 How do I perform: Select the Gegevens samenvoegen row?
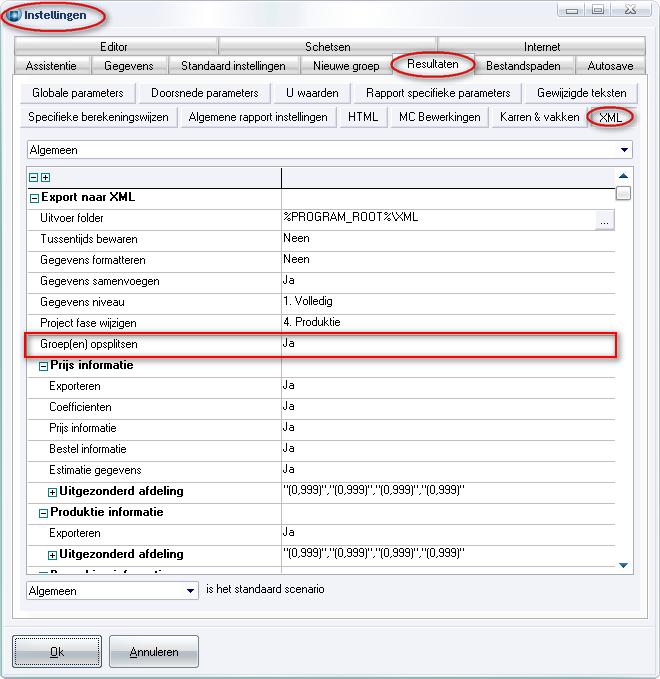321,283
